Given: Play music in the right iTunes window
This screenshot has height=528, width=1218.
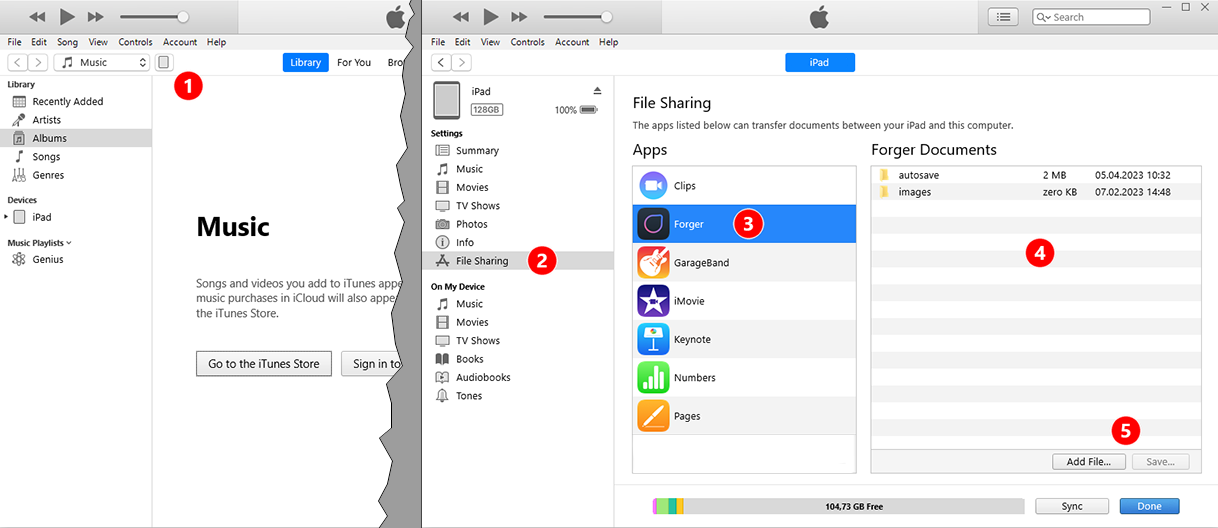Looking at the screenshot, I should pos(491,17).
